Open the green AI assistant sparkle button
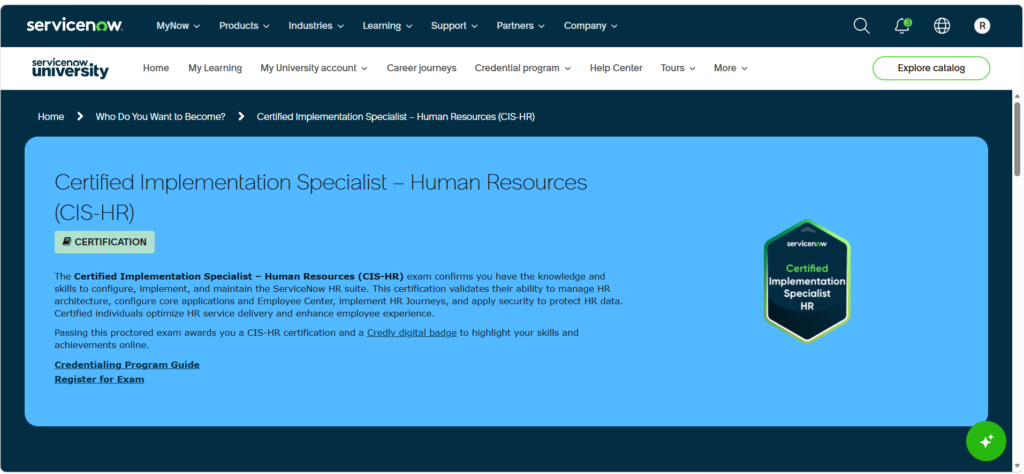The image size is (1024, 474). point(986,441)
